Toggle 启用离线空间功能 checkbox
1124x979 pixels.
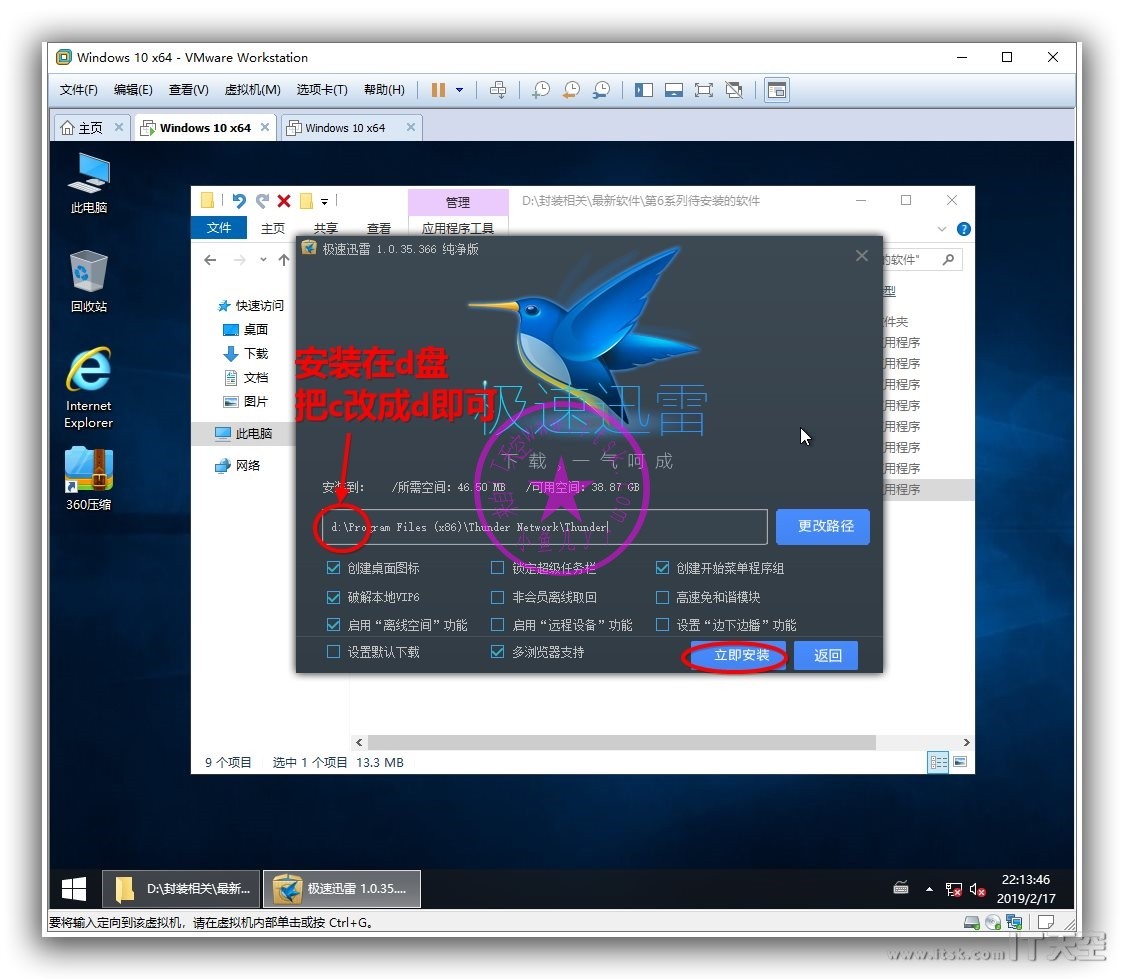(333, 624)
